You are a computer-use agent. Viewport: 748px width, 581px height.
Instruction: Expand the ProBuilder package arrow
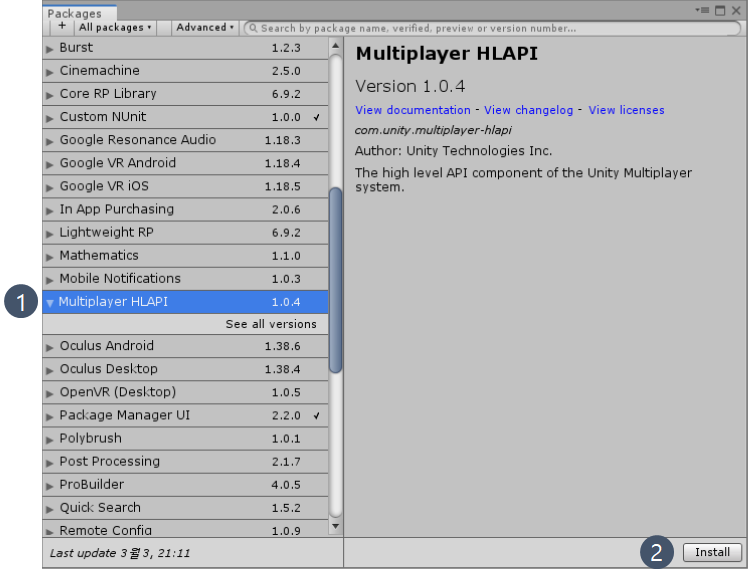(x=50, y=486)
